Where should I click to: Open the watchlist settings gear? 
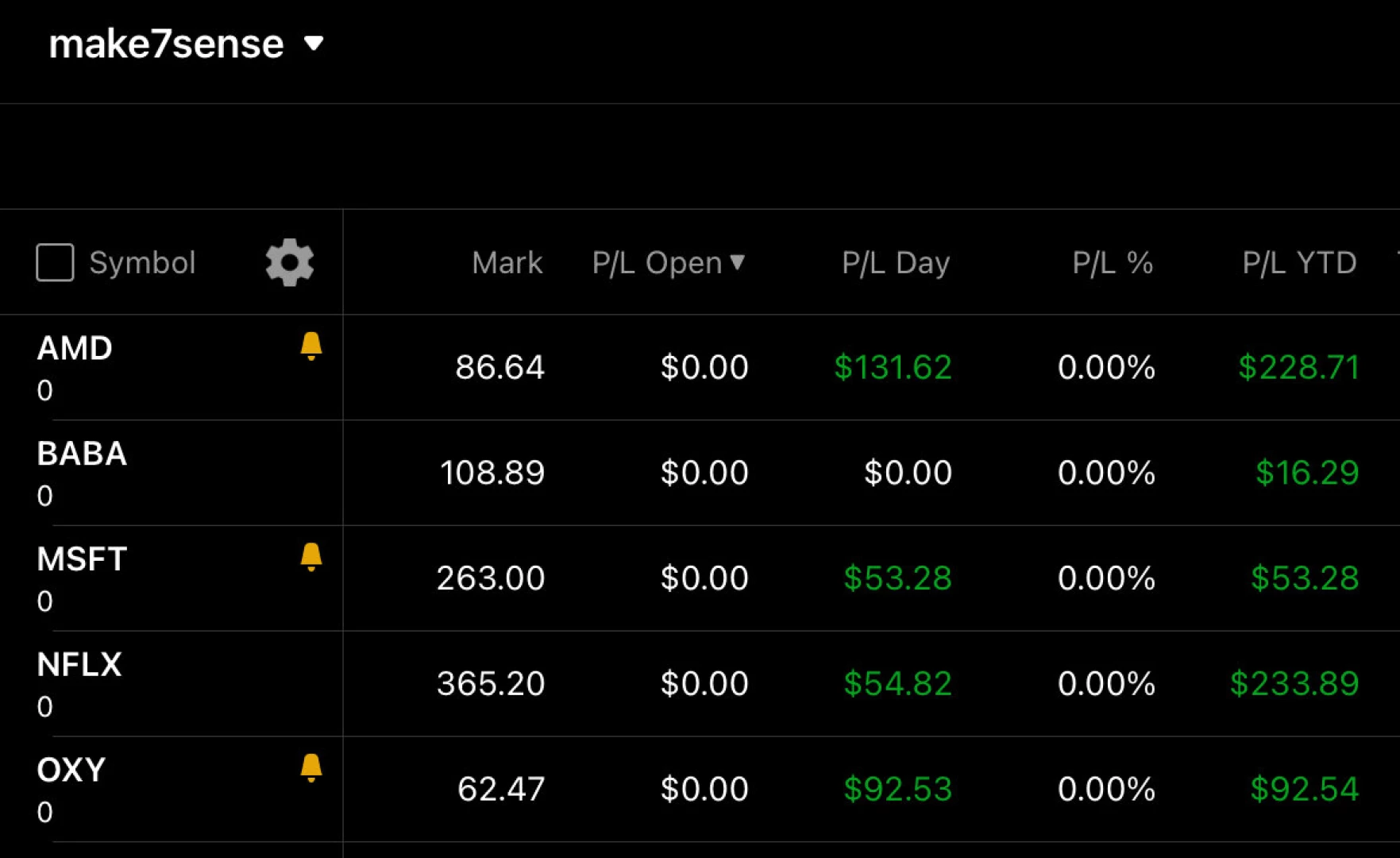(289, 262)
